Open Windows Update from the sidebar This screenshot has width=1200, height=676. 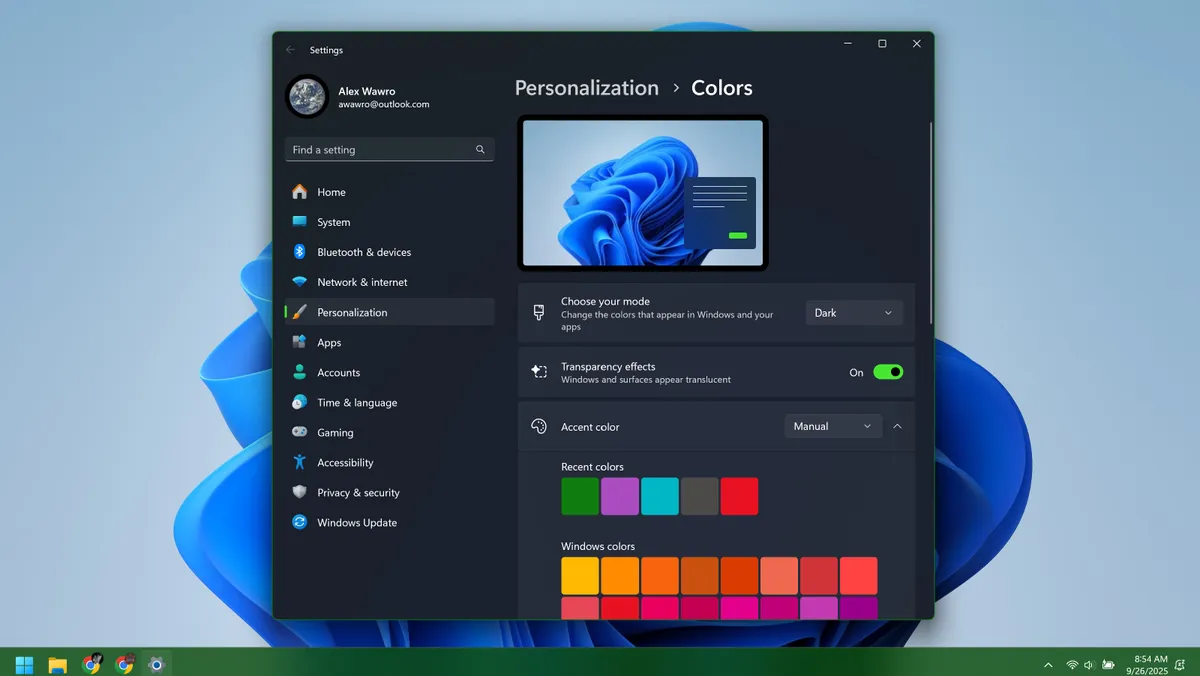(x=299, y=522)
